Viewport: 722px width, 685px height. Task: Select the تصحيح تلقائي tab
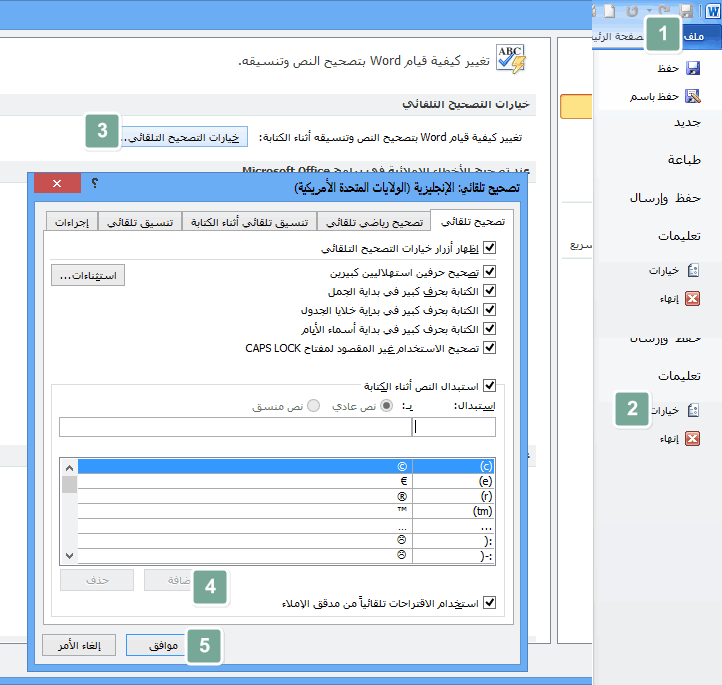coord(472,221)
